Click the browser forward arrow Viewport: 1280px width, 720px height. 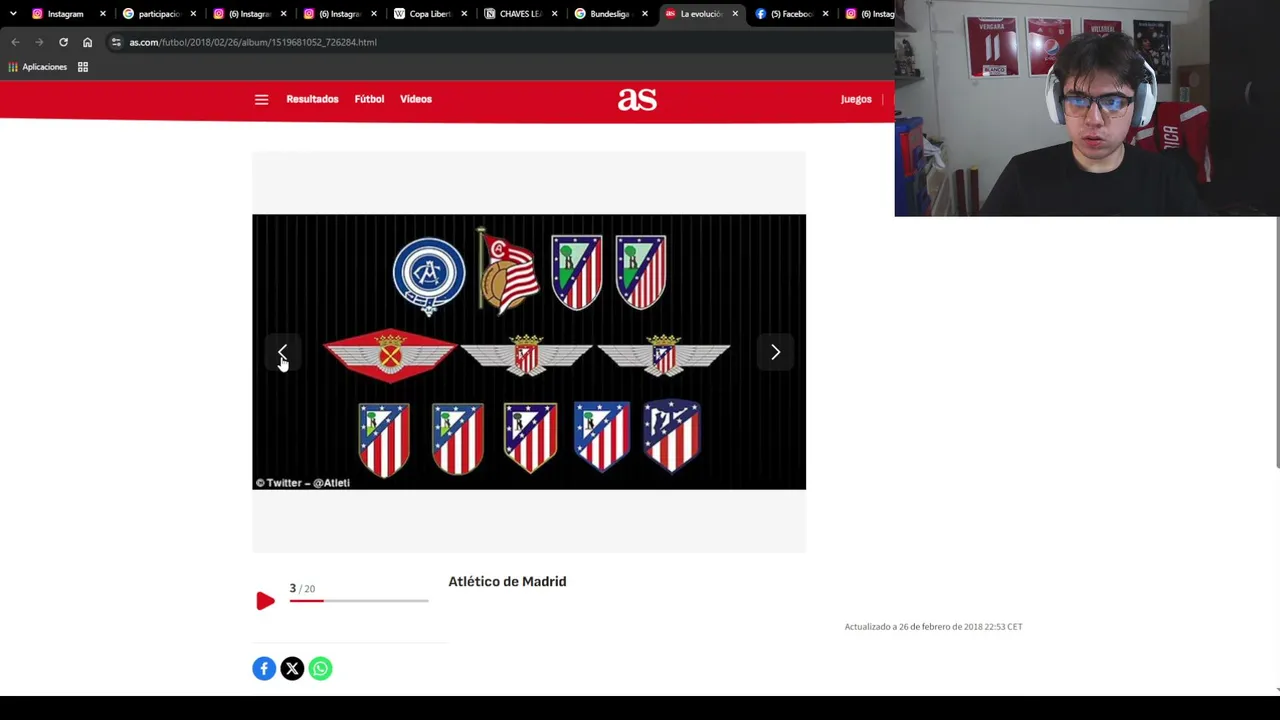39,42
